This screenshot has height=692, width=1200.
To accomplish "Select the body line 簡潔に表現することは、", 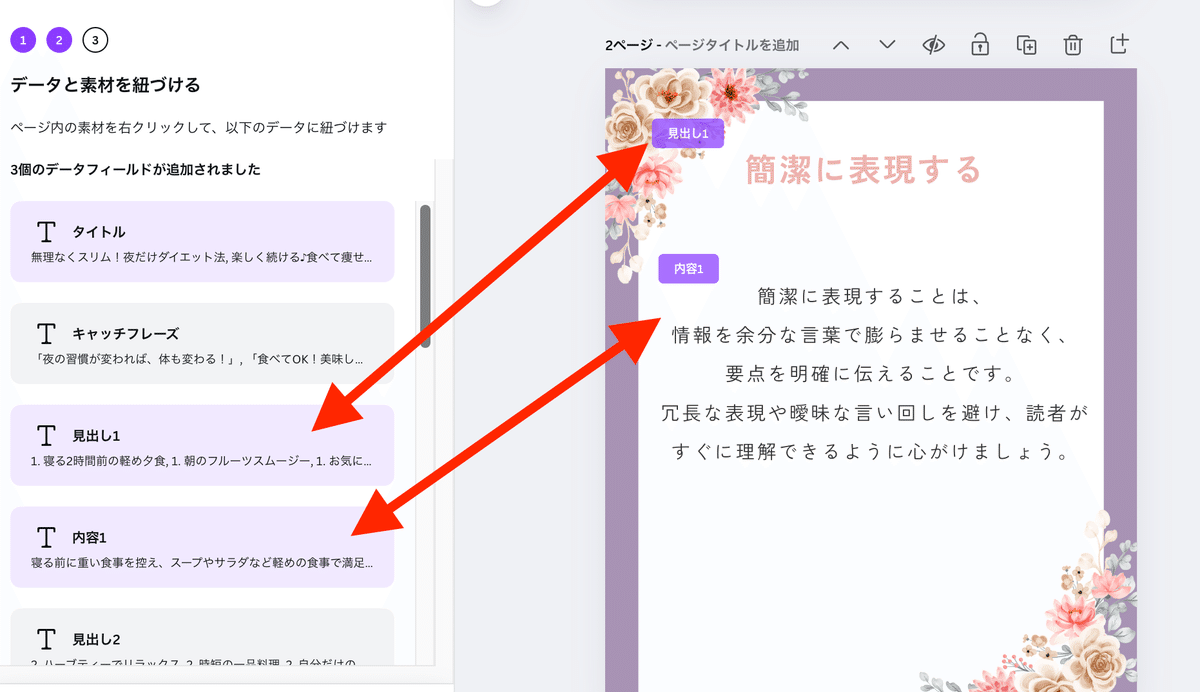I will [x=872, y=296].
